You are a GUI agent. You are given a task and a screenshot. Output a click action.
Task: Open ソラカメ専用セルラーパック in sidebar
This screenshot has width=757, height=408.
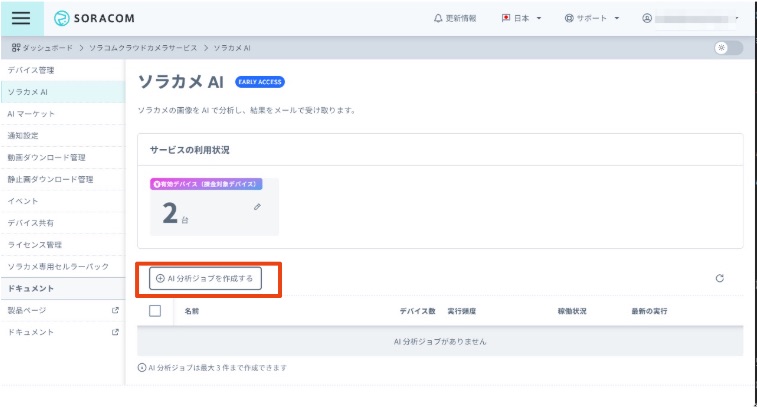coord(63,267)
